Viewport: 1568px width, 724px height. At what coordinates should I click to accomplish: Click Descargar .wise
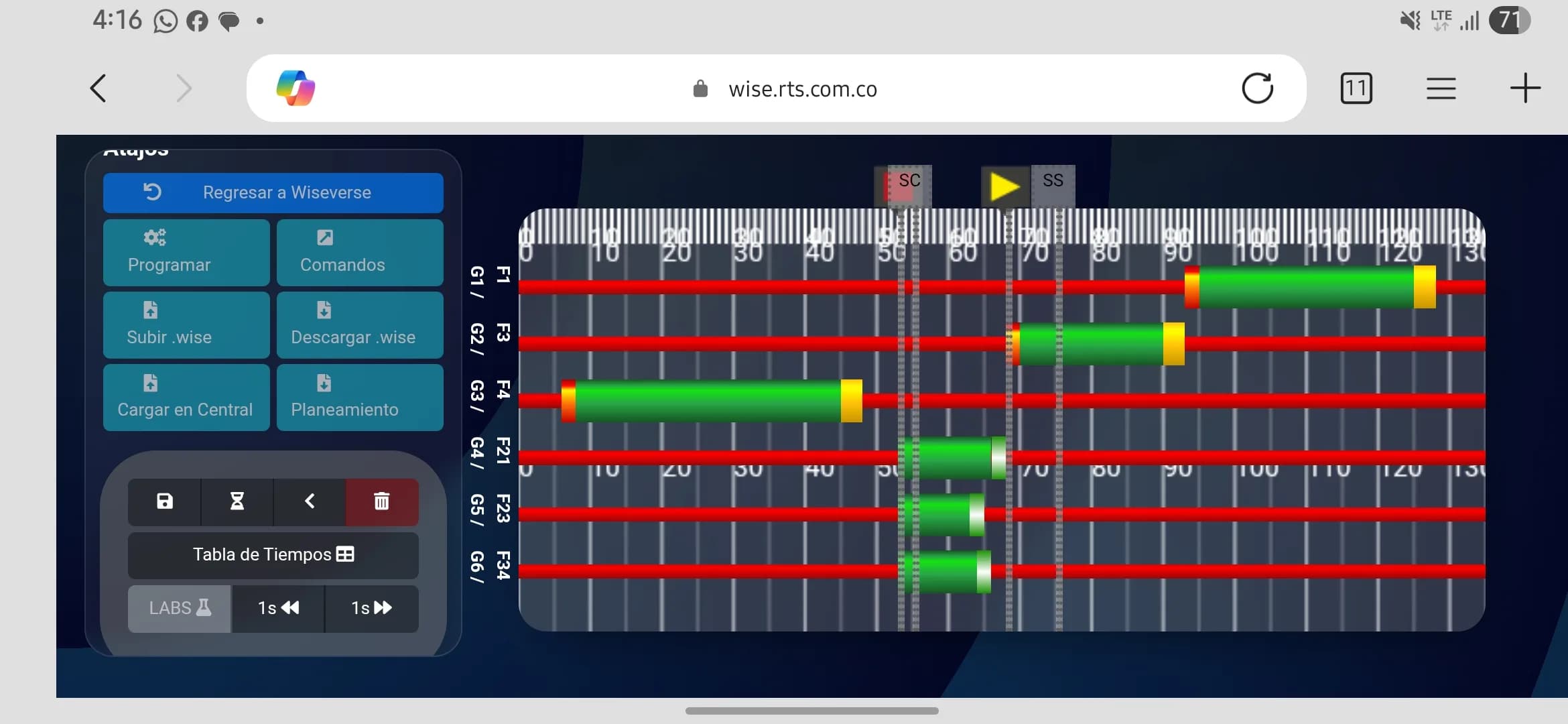(x=359, y=325)
